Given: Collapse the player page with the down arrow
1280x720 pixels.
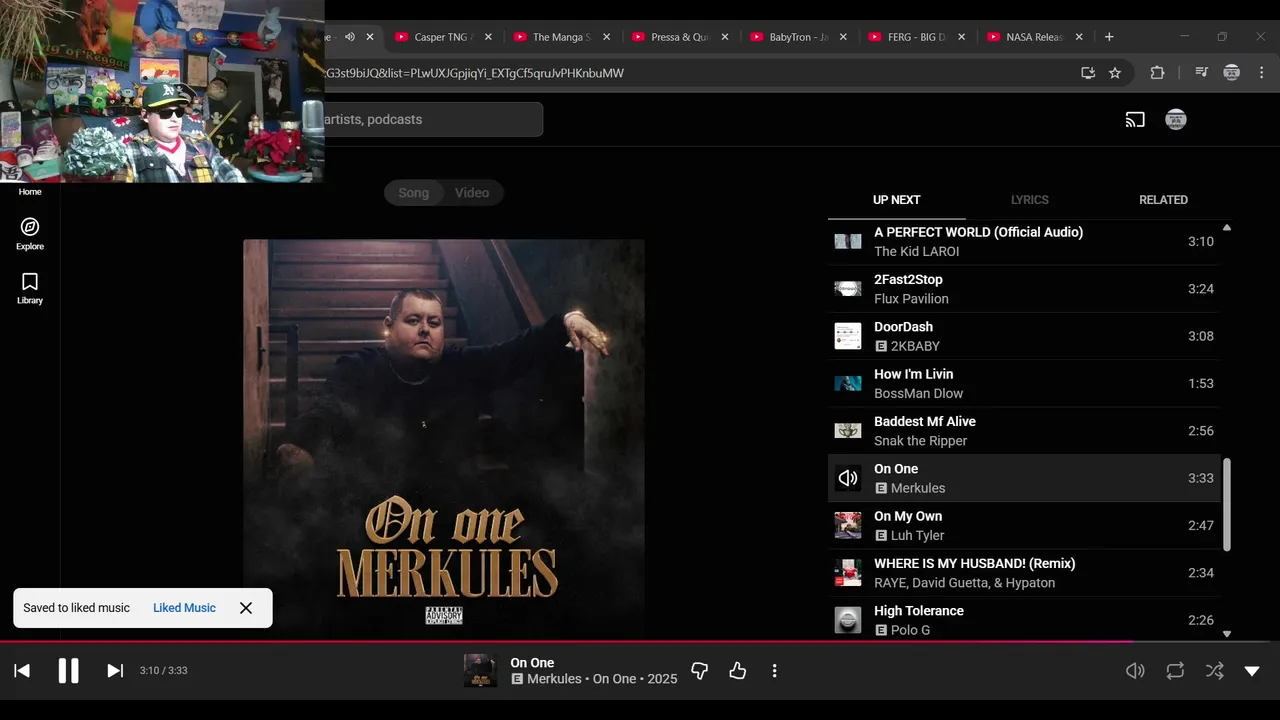Looking at the screenshot, I should tap(1252, 671).
